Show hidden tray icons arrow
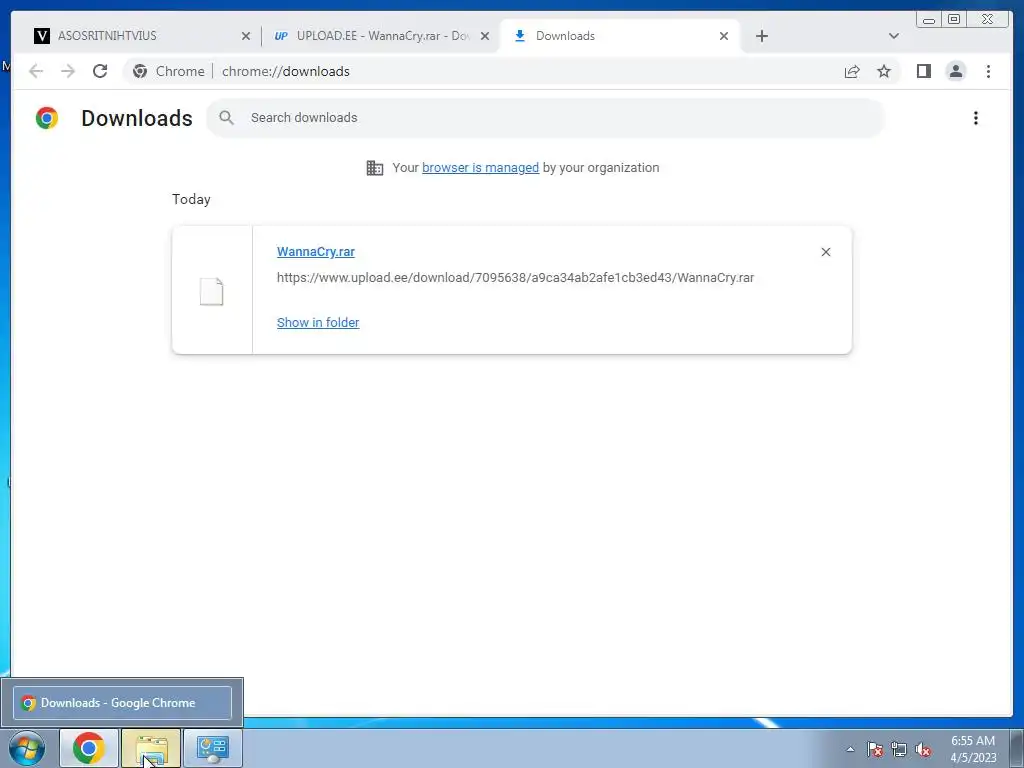 coord(850,749)
